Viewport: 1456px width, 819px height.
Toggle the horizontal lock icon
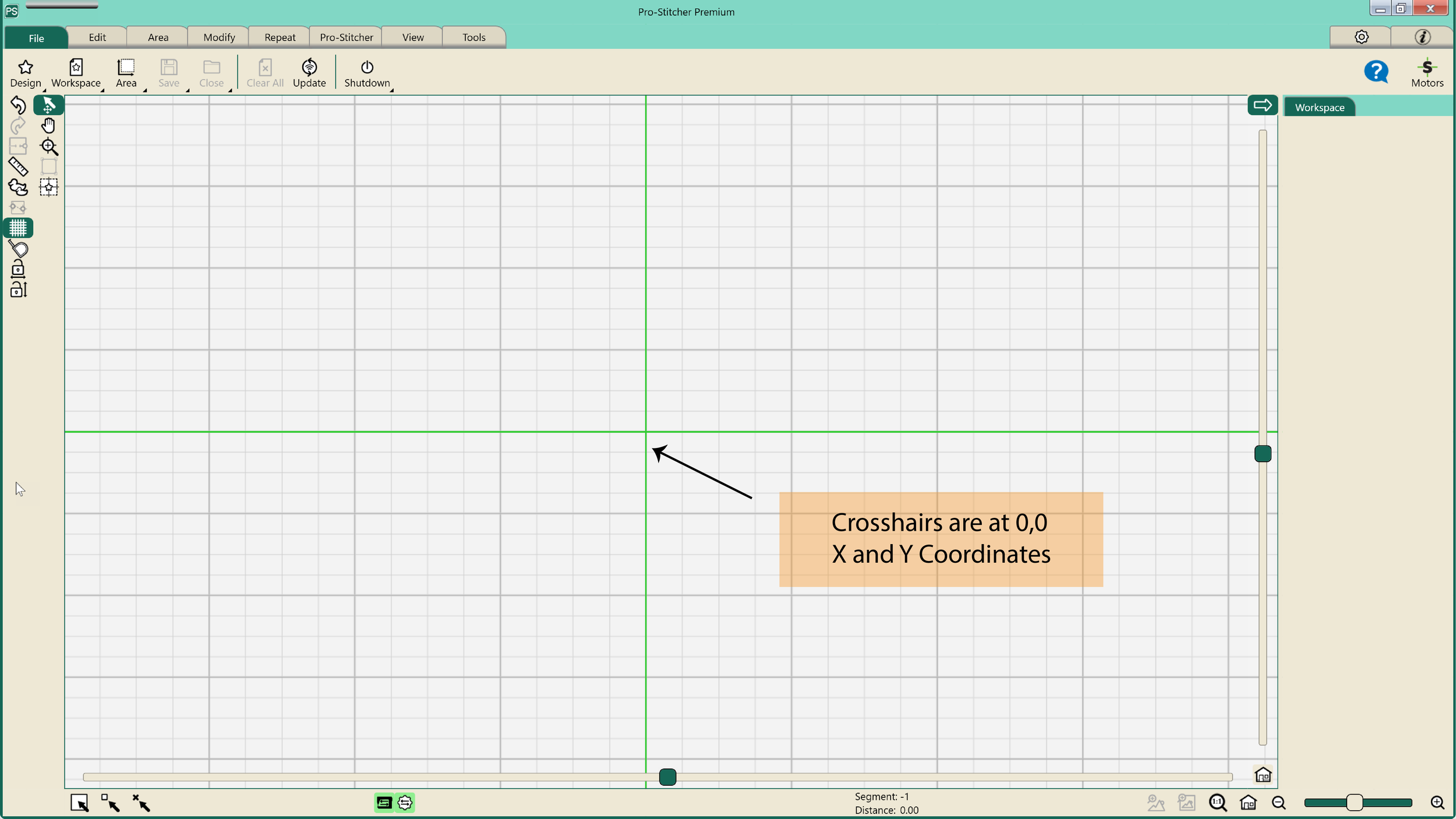point(18,270)
